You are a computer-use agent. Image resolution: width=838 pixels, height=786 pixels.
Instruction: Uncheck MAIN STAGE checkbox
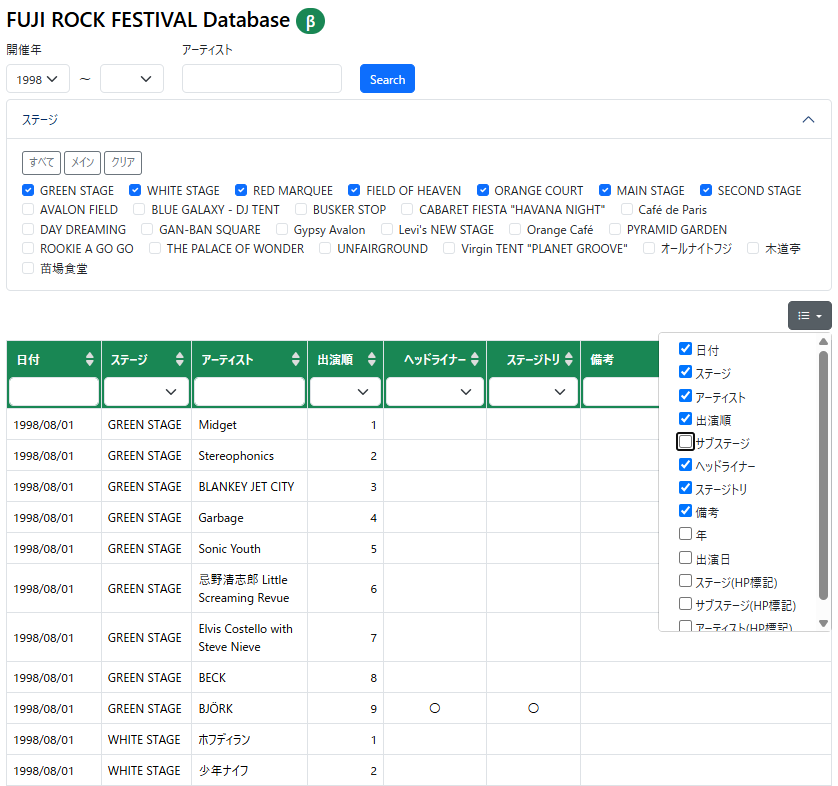pos(605,190)
